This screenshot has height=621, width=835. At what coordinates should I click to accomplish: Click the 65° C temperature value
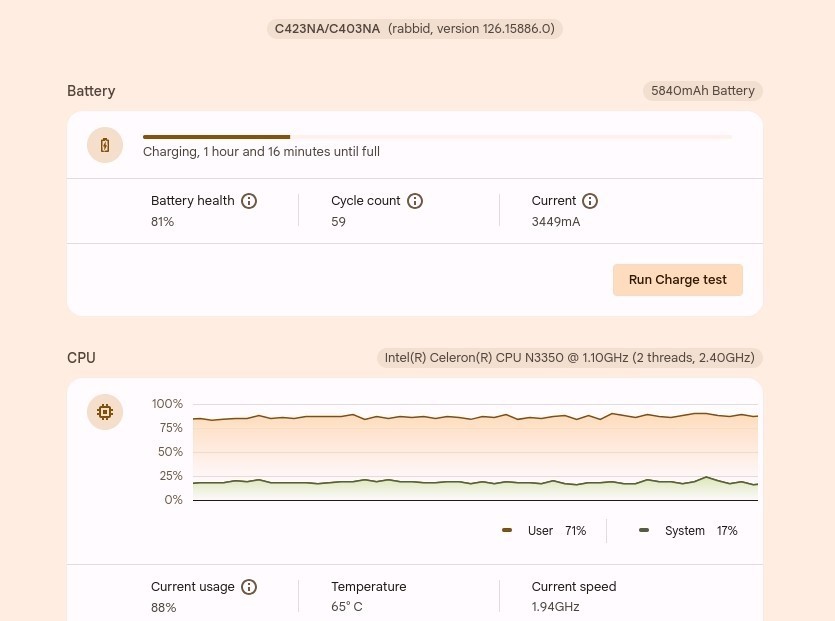(347, 607)
